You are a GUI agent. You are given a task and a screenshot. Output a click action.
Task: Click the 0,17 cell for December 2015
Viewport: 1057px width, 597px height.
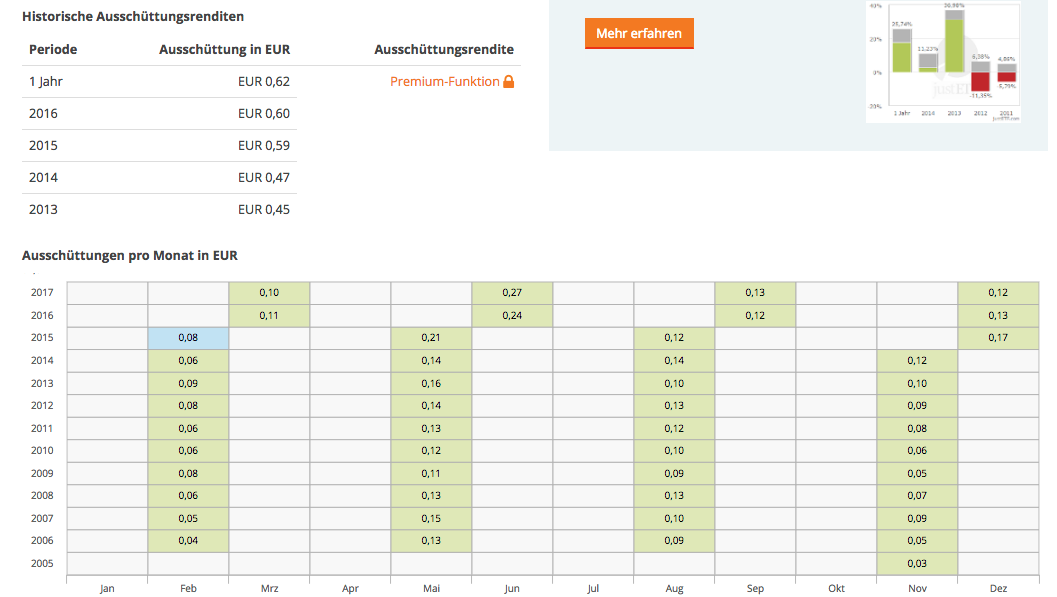997,338
